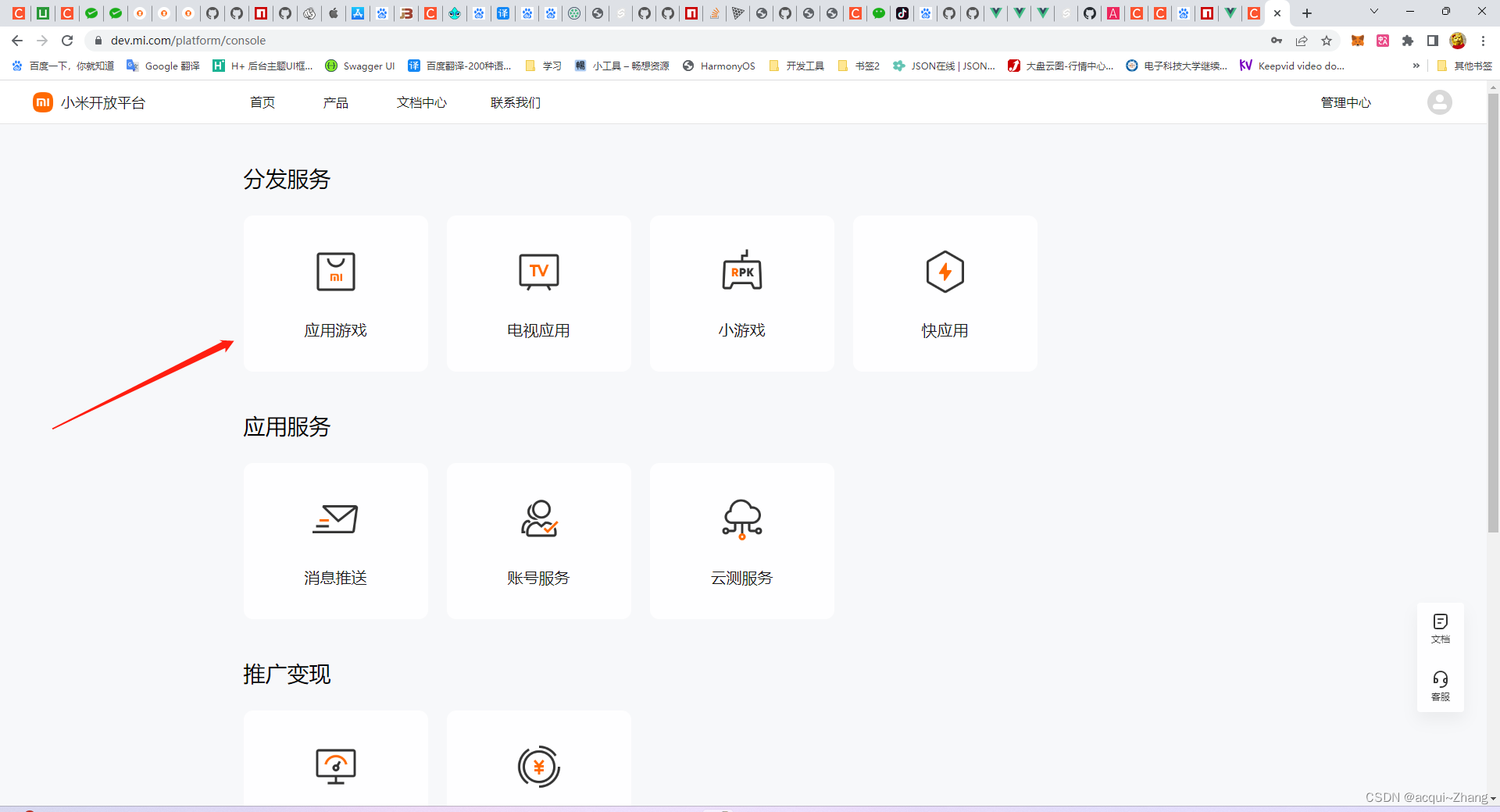Open the 文档 floating side button
The width and height of the screenshot is (1500, 812).
coord(1441,629)
